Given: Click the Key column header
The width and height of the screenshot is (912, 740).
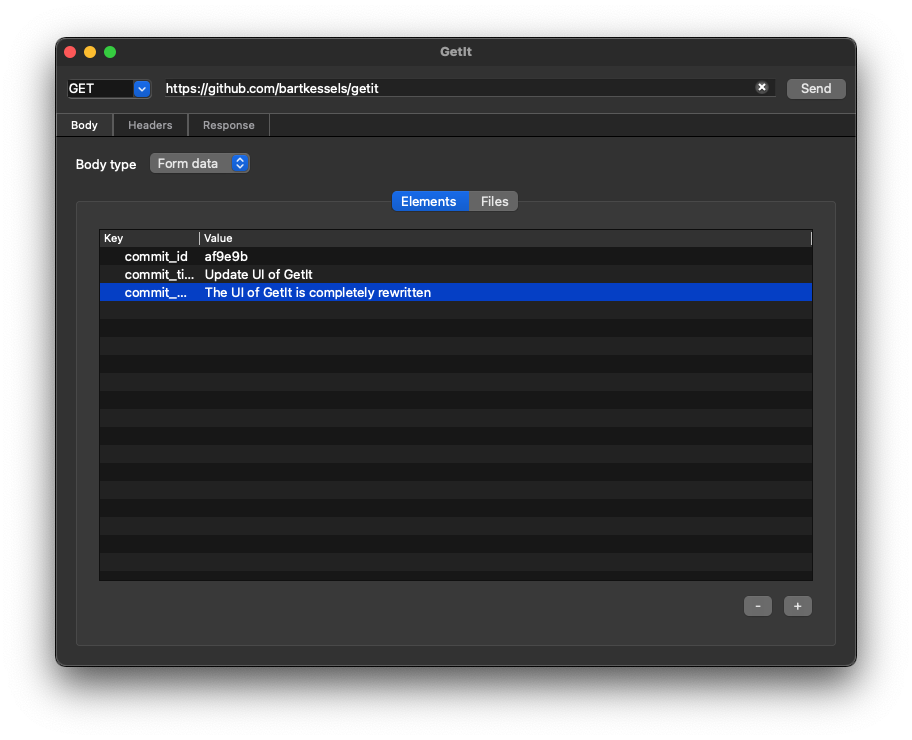Looking at the screenshot, I should pyautogui.click(x=149, y=238).
